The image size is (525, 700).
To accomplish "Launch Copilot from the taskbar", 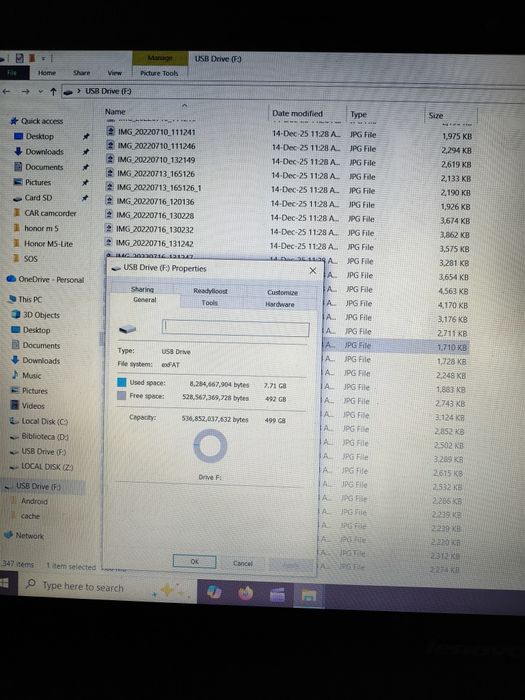I will pyautogui.click(x=214, y=592).
